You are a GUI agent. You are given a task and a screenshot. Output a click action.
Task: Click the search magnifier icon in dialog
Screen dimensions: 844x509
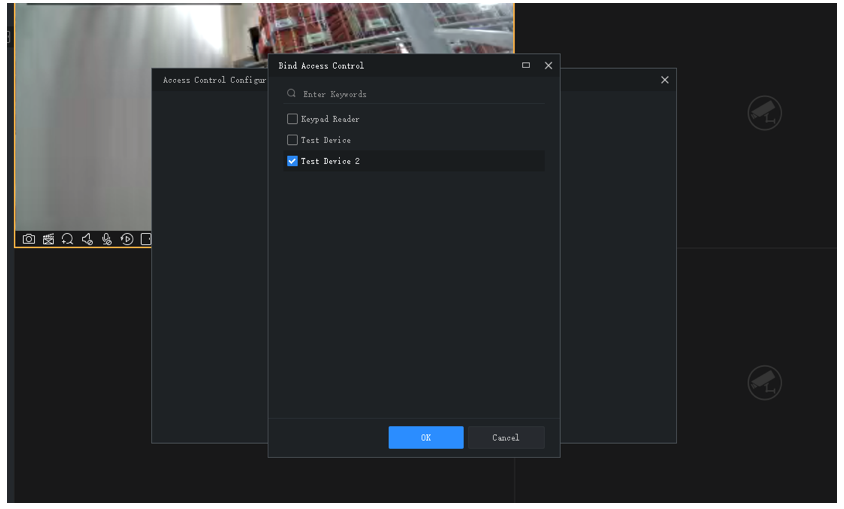click(291, 93)
